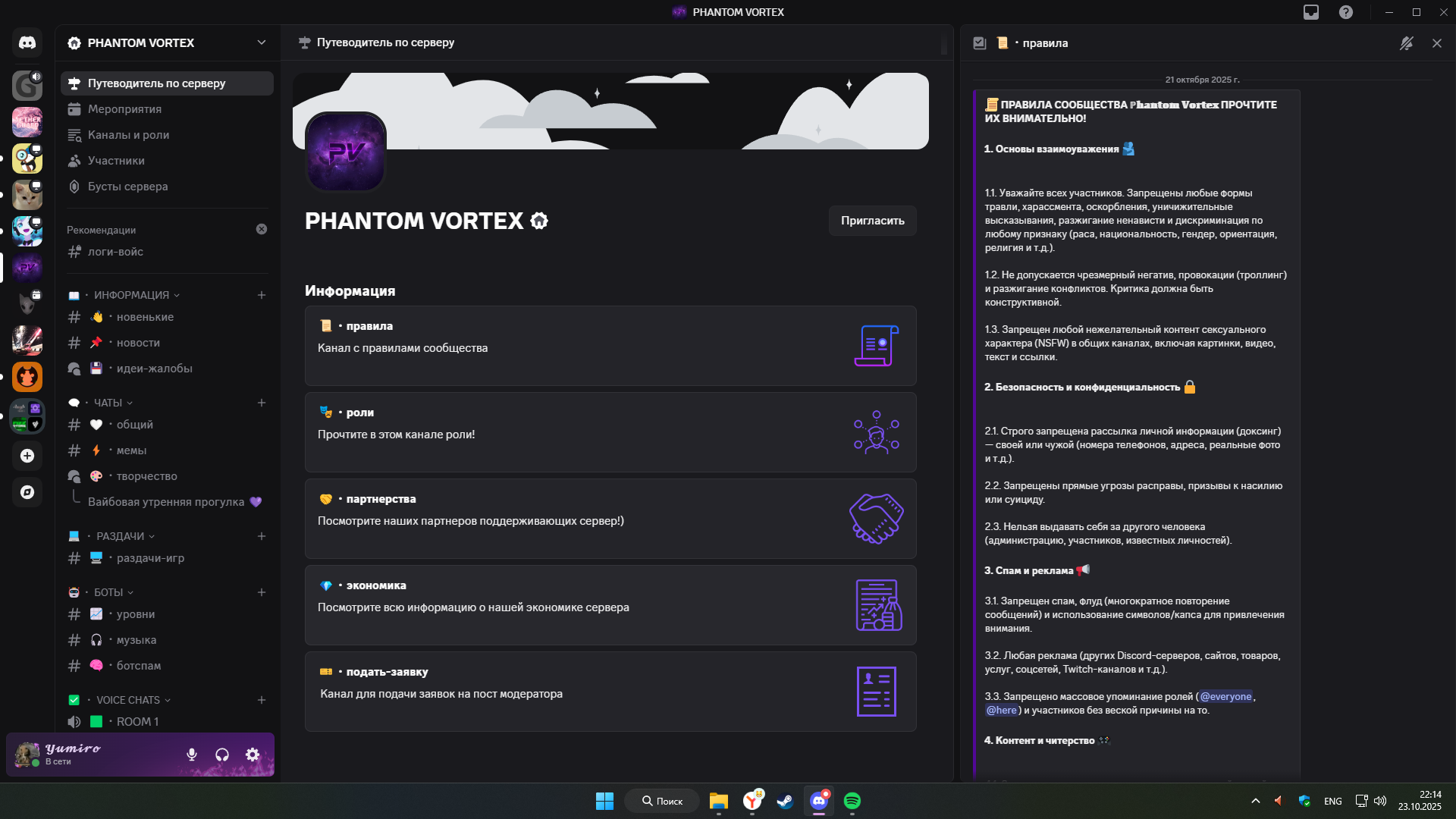Open Мероприятия in server sidebar
The image size is (1456, 819).
point(124,109)
